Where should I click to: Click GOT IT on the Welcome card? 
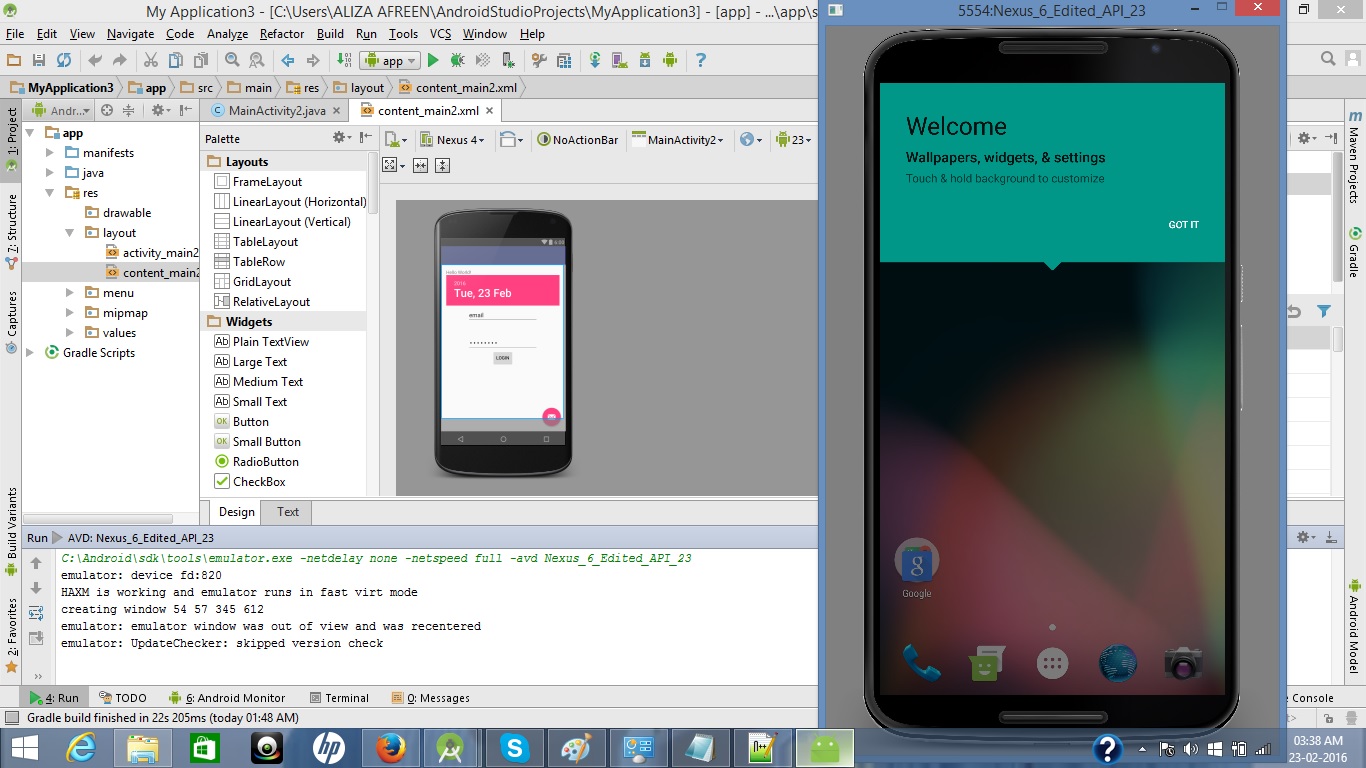click(1183, 225)
